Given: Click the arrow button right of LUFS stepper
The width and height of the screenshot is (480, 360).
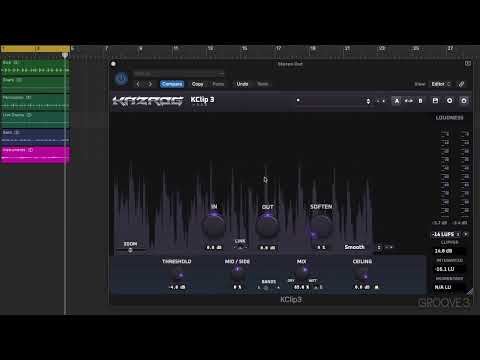Looking at the screenshot, I should point(466,234).
